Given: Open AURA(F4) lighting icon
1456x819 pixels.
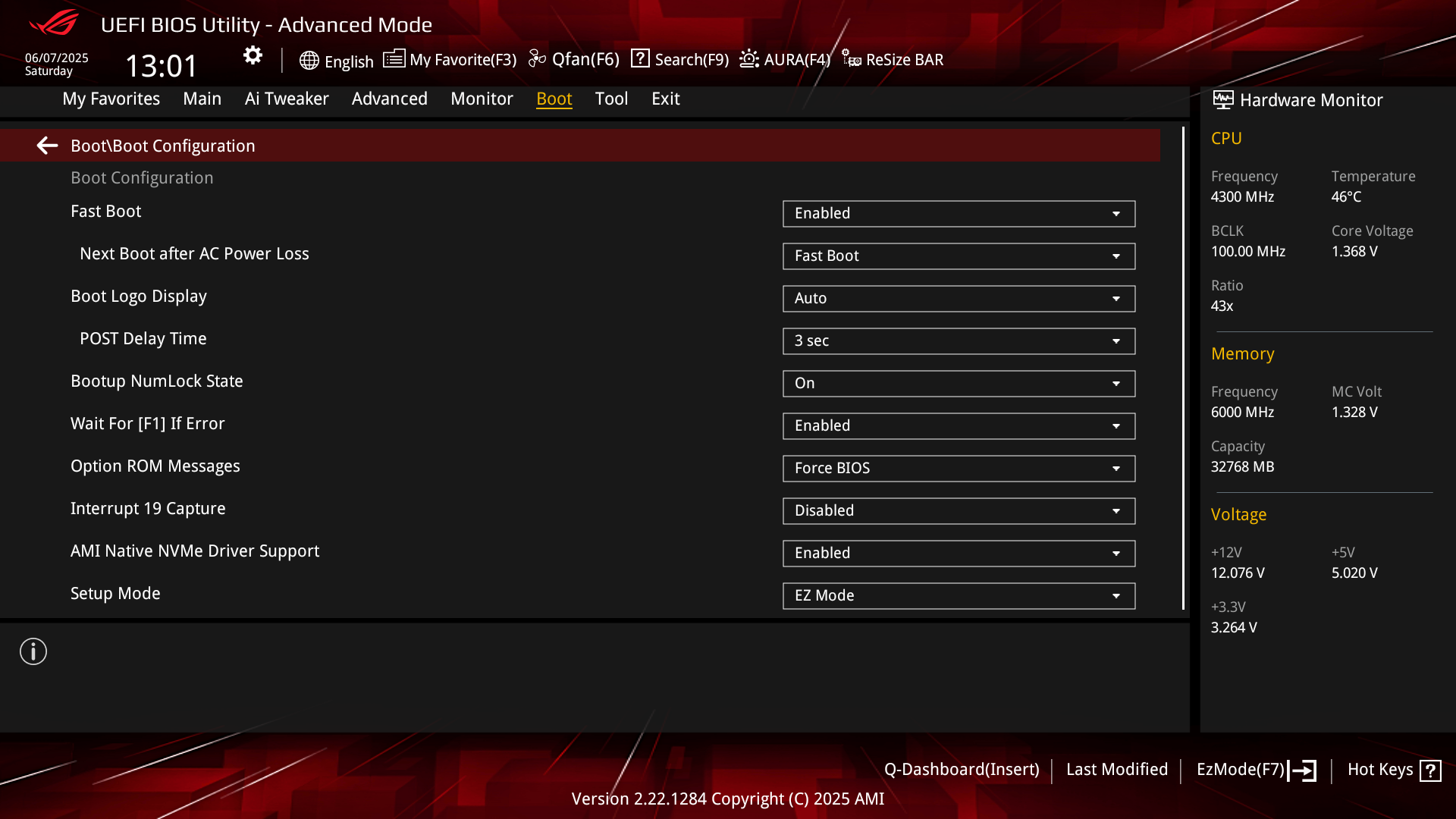Looking at the screenshot, I should 749,59.
